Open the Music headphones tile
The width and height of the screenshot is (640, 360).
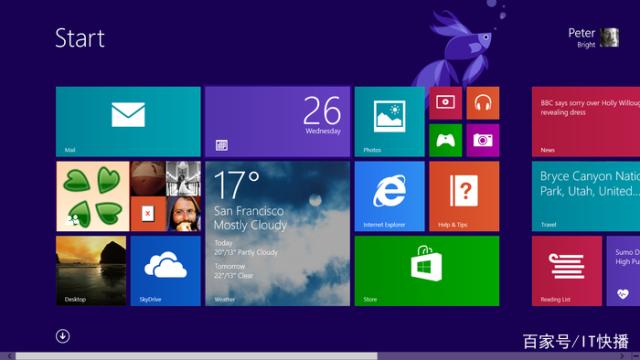point(483,103)
